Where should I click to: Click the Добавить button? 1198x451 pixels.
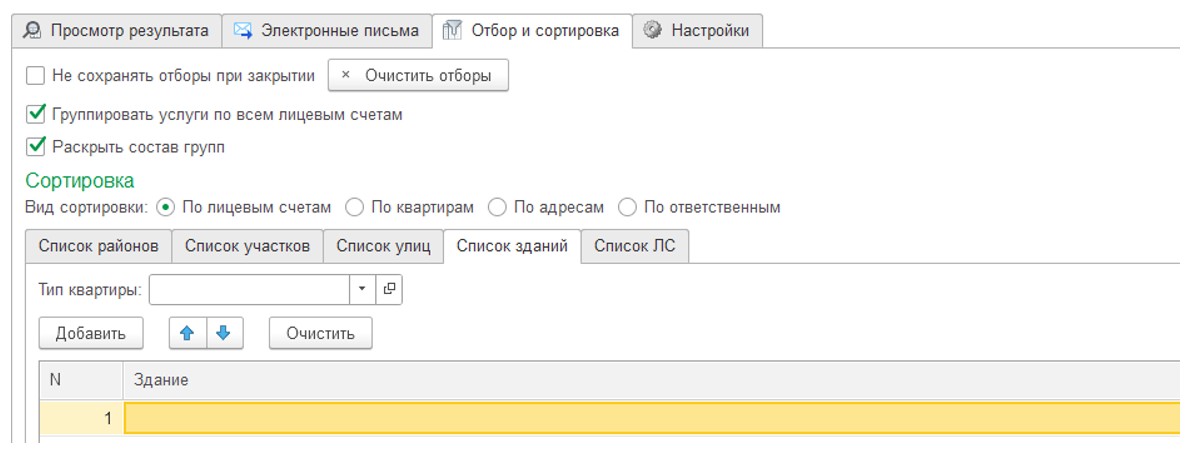[90, 333]
